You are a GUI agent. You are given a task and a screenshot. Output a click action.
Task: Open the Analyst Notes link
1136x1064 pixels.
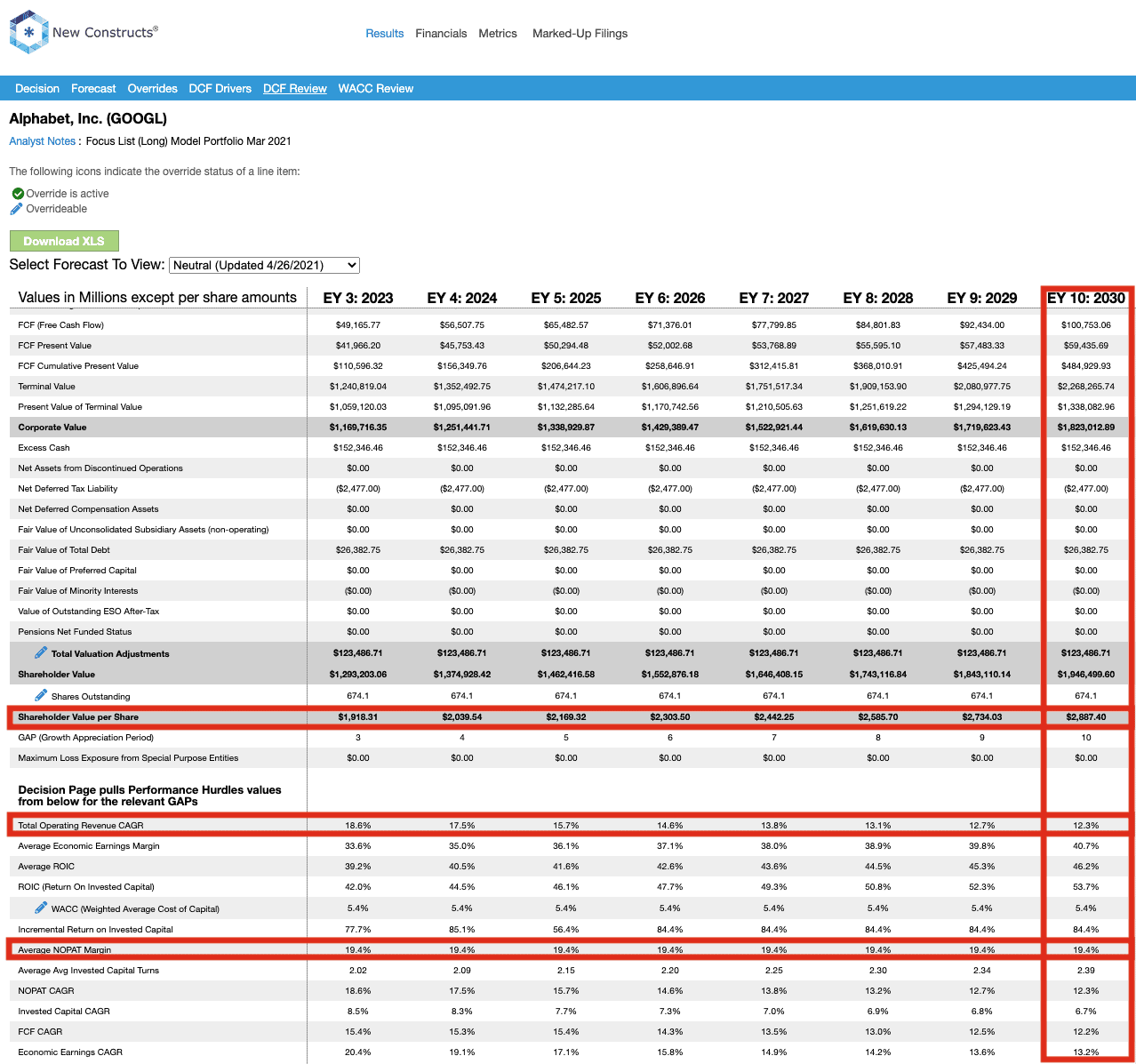(x=42, y=141)
